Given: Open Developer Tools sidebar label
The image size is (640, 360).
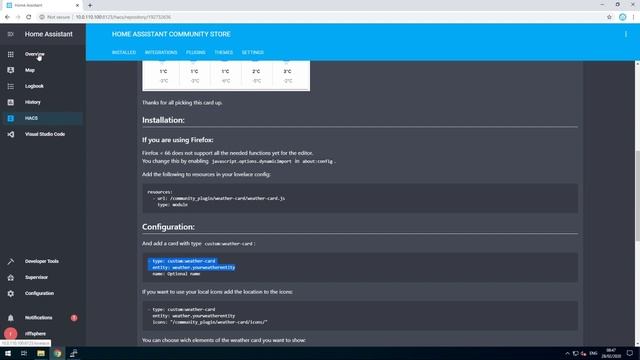Looking at the screenshot, I should [42, 261].
